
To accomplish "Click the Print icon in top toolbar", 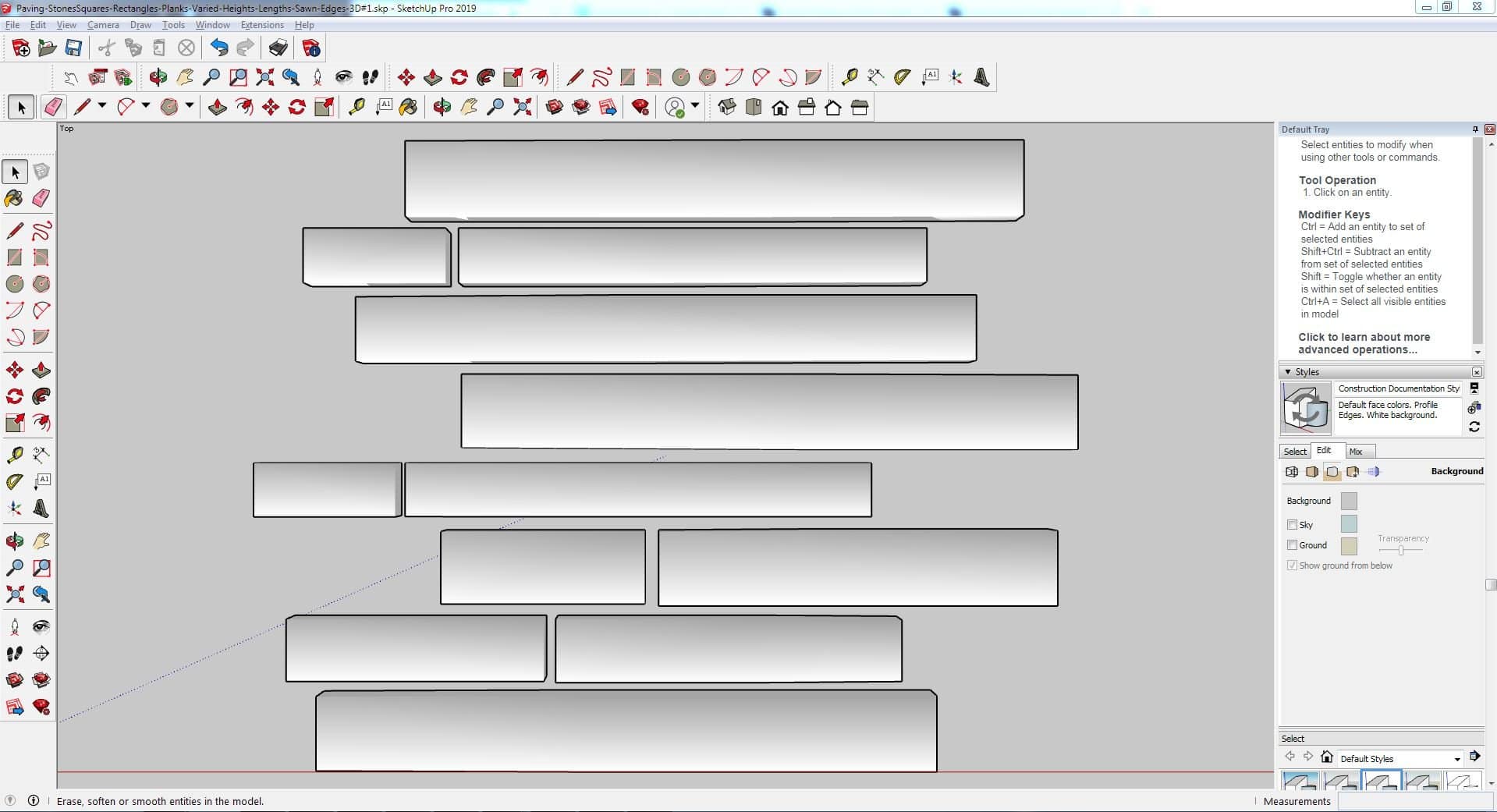I will 278,48.
